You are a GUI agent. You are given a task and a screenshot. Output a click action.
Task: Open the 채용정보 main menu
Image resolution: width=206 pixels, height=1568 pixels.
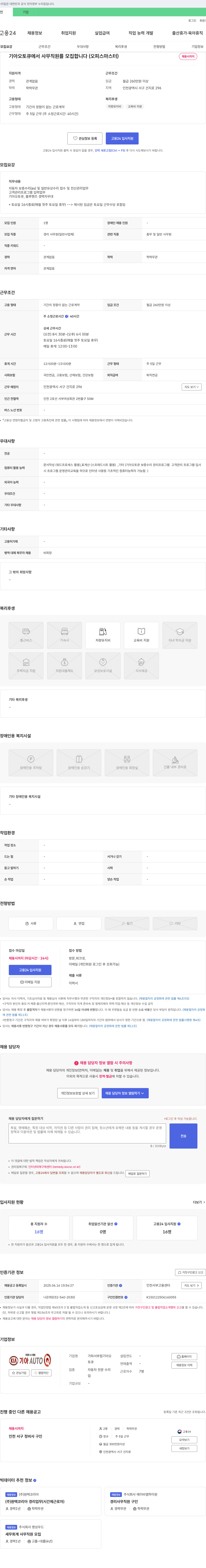tap(35, 33)
